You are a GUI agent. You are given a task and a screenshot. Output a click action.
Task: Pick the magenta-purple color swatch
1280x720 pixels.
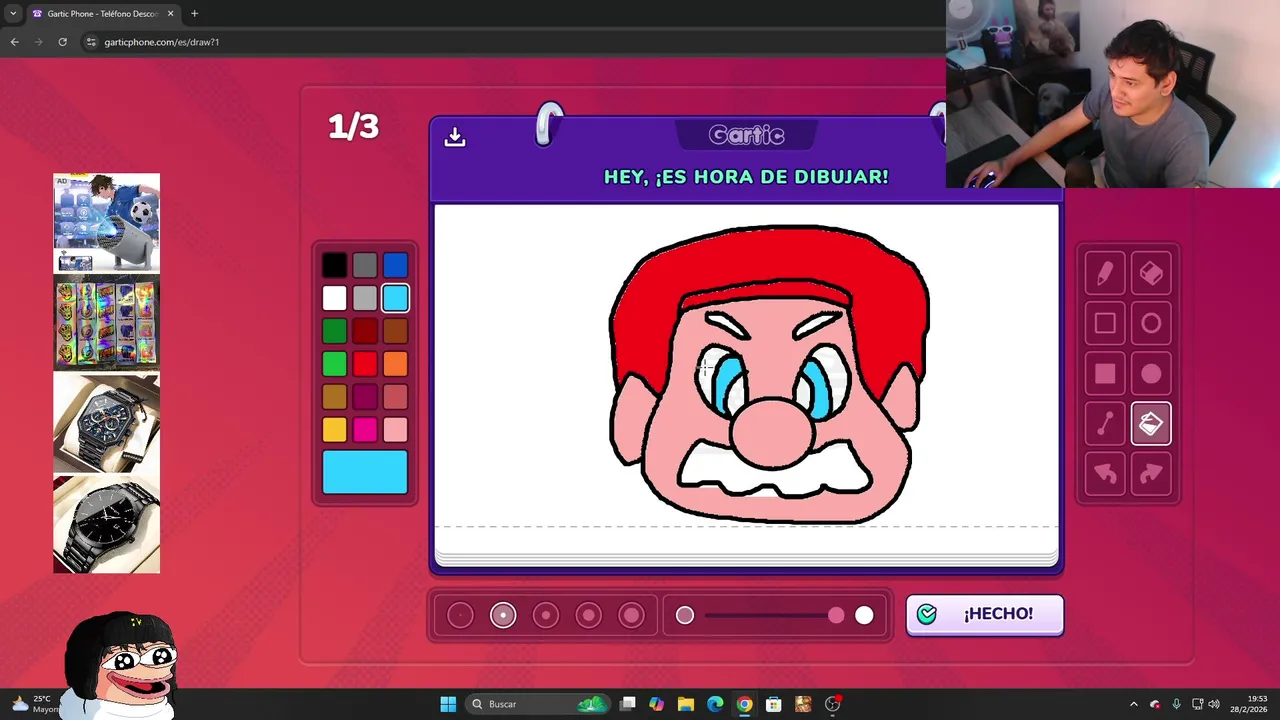pyautogui.click(x=365, y=397)
